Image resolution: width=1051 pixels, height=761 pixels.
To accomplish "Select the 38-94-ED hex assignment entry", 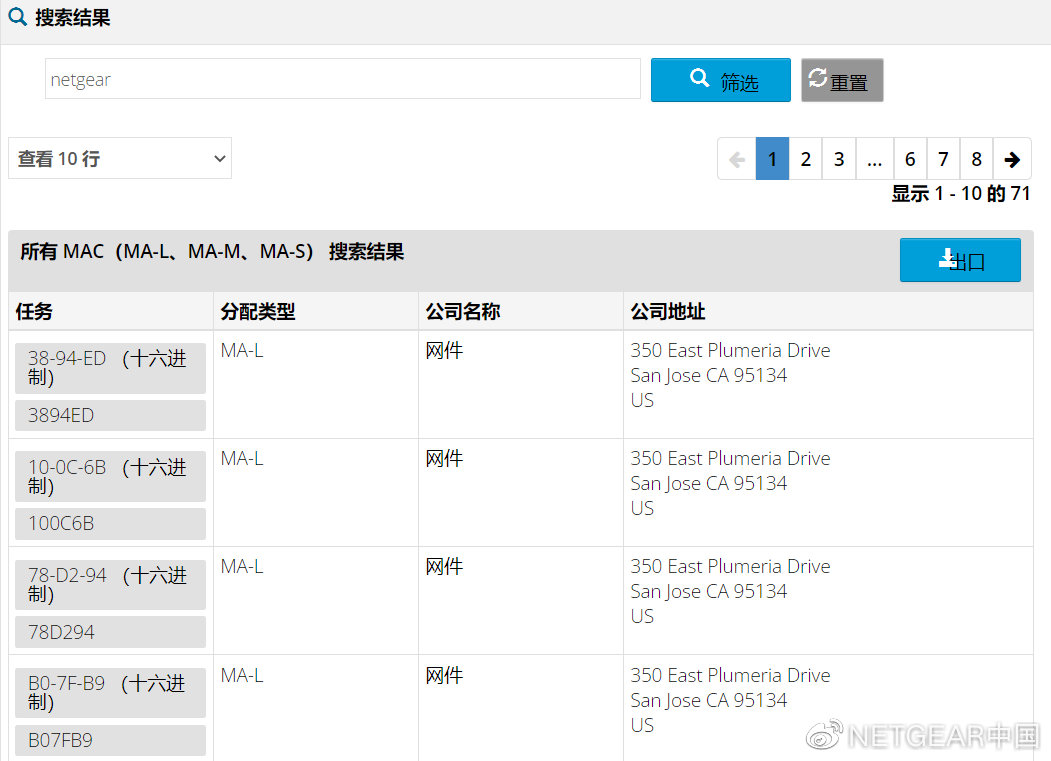I will click(x=109, y=368).
